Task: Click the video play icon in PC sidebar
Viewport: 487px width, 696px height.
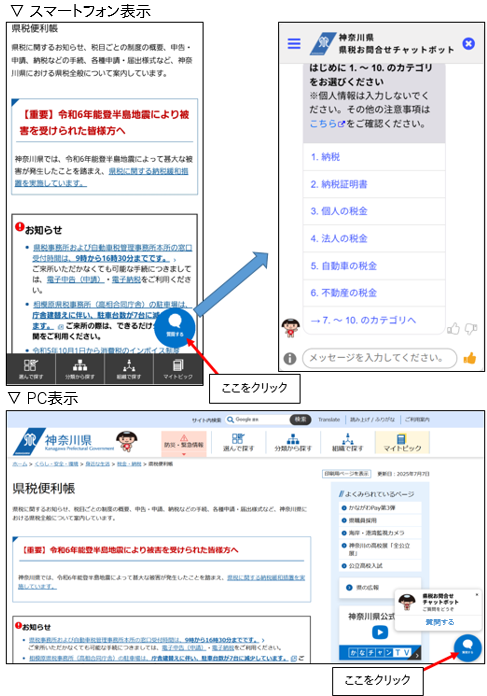Action: [380, 632]
